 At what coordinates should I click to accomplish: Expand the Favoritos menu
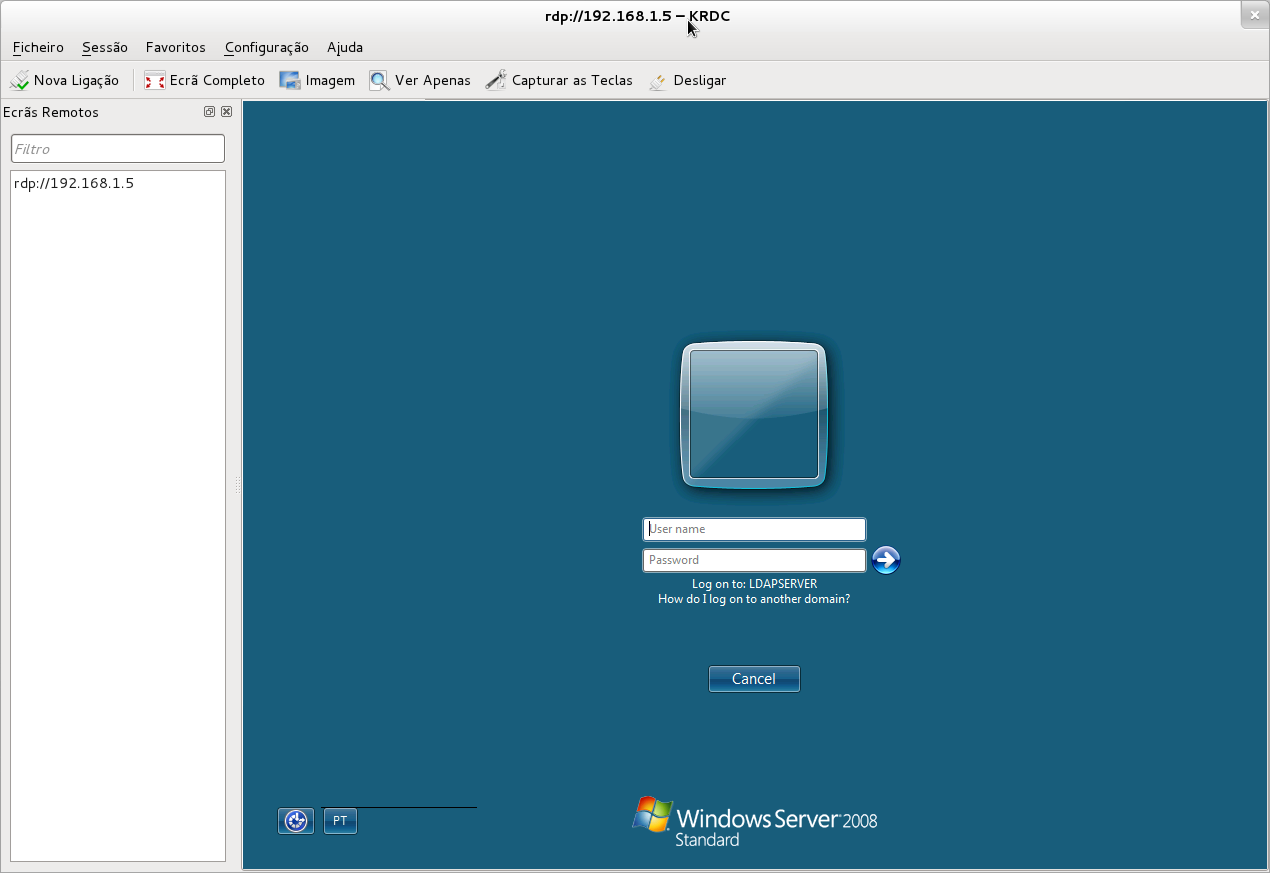tap(175, 47)
